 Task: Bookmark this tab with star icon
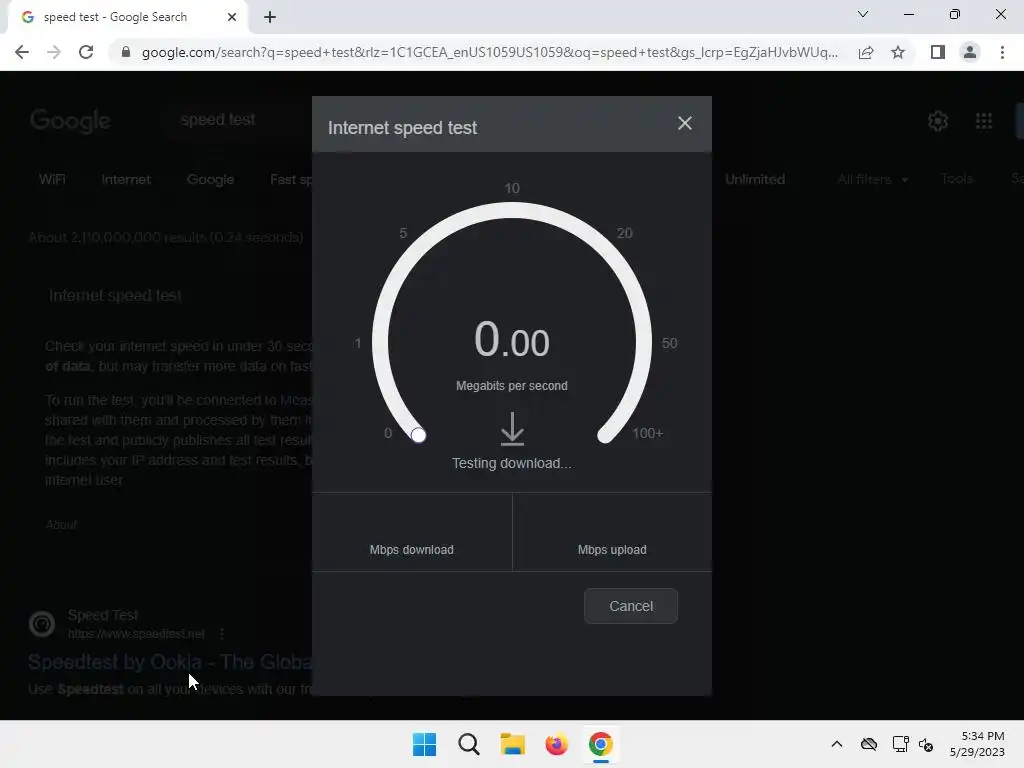(x=898, y=52)
